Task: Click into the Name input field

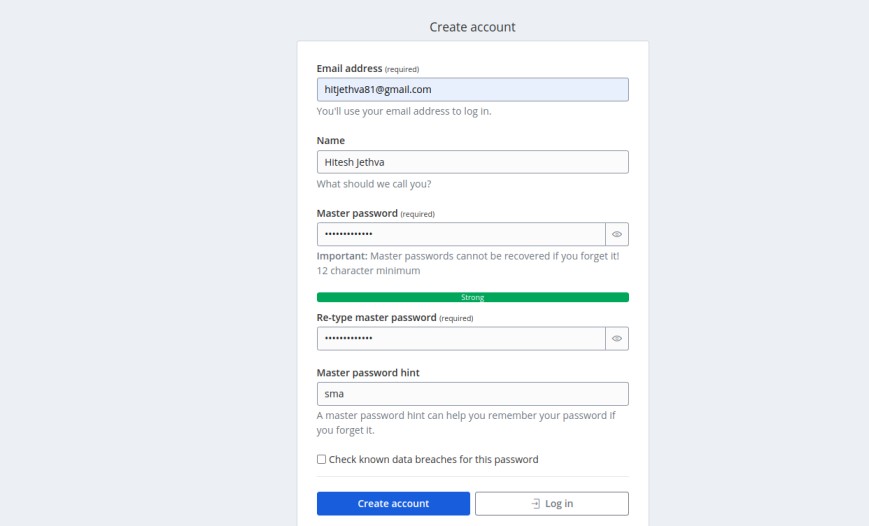Action: 472,162
